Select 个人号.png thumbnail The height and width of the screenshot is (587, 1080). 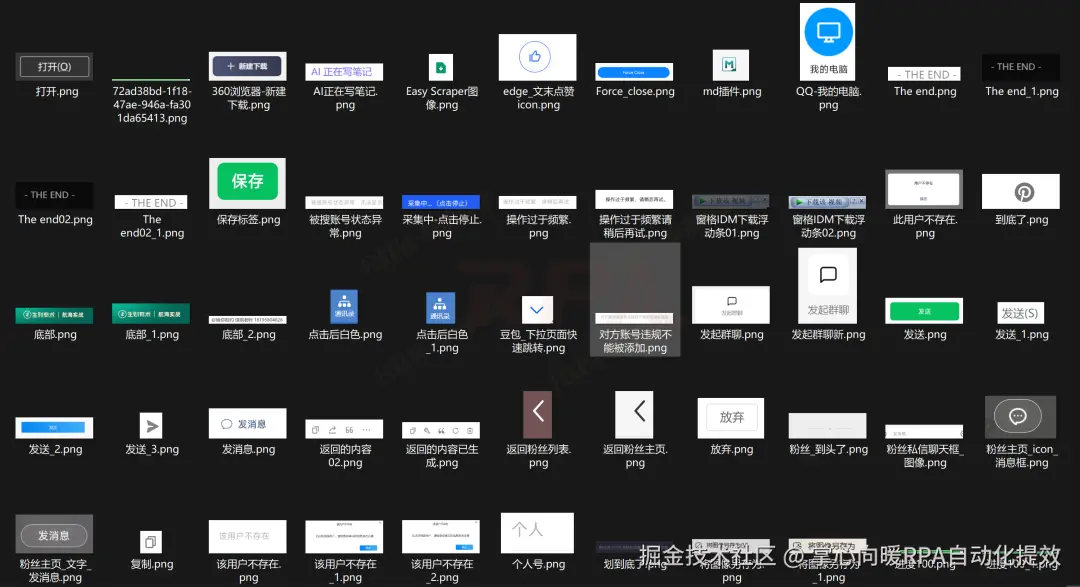click(x=537, y=533)
